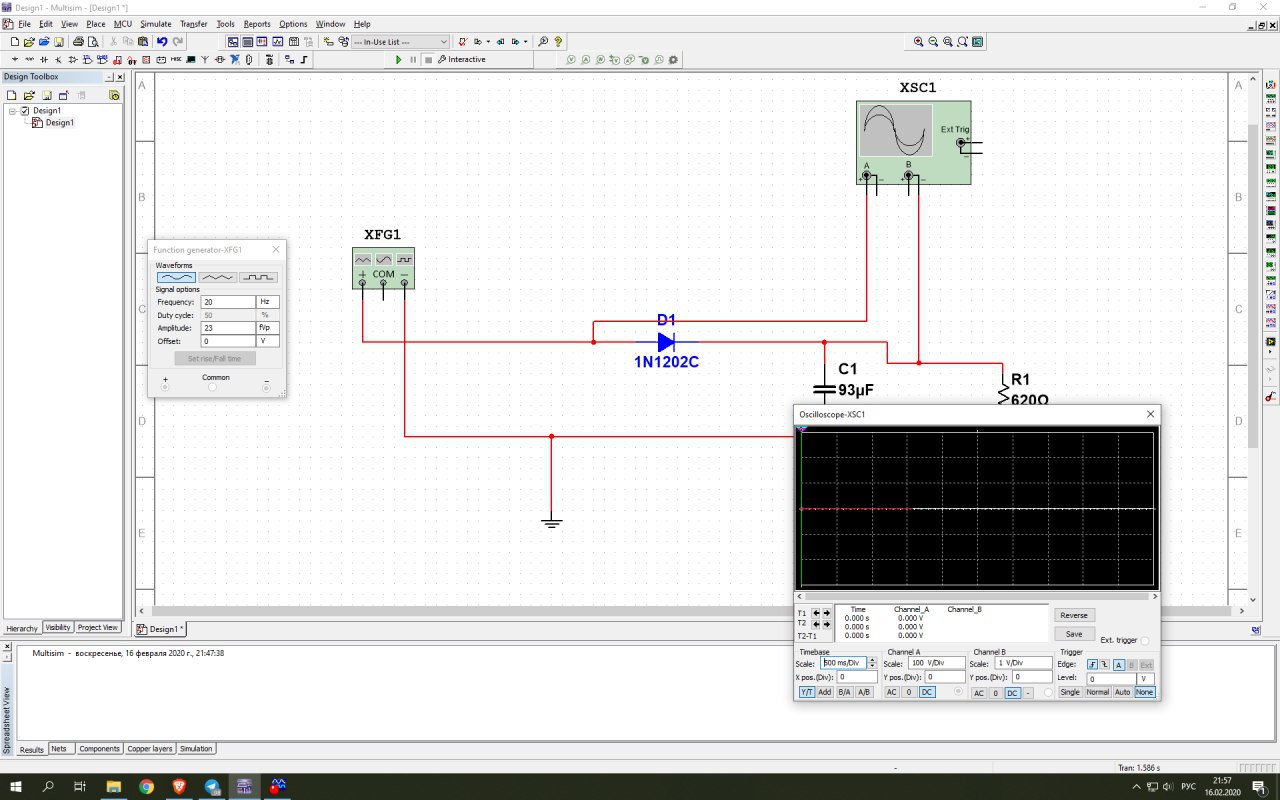Open Simulate menu
This screenshot has width=1280, height=800.
[155, 24]
